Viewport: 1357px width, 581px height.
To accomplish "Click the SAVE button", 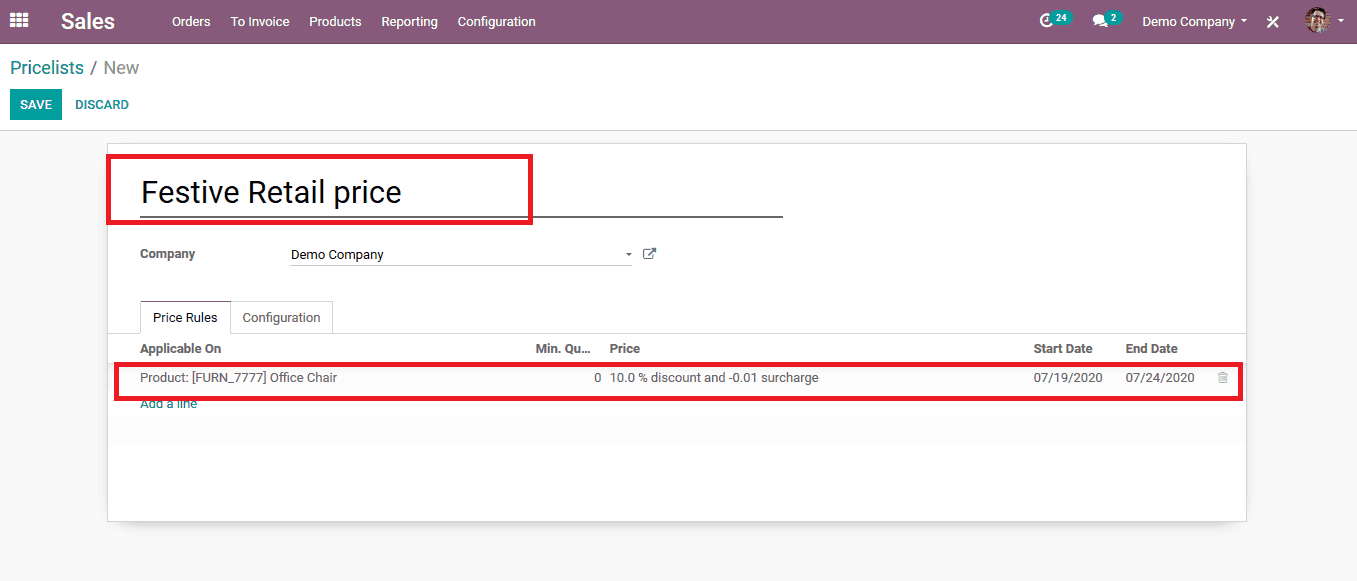I will click(x=36, y=105).
